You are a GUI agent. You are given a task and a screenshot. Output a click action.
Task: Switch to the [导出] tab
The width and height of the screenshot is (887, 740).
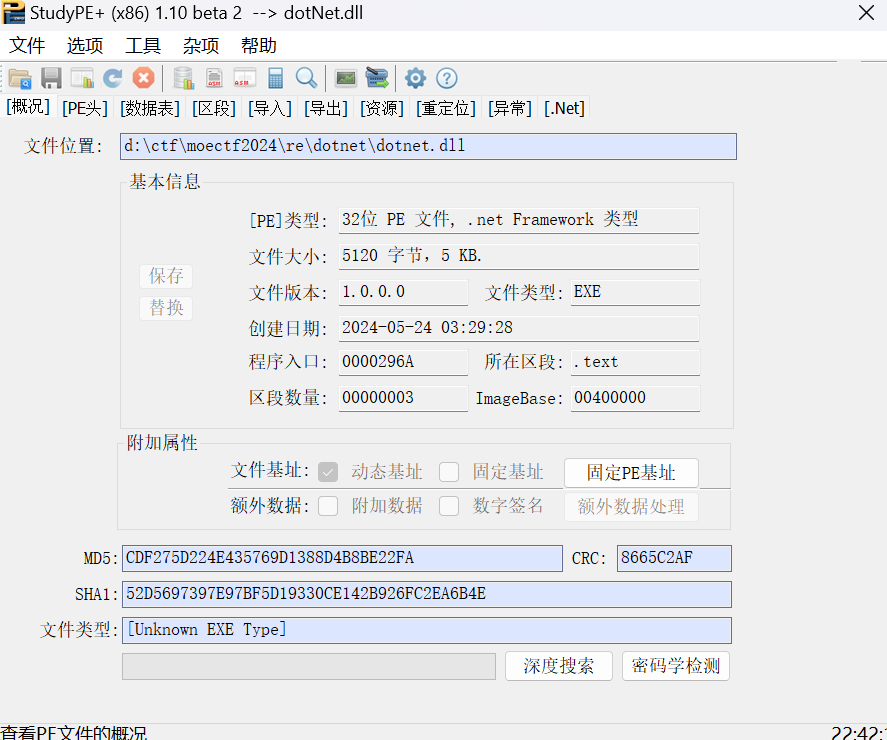(x=326, y=107)
